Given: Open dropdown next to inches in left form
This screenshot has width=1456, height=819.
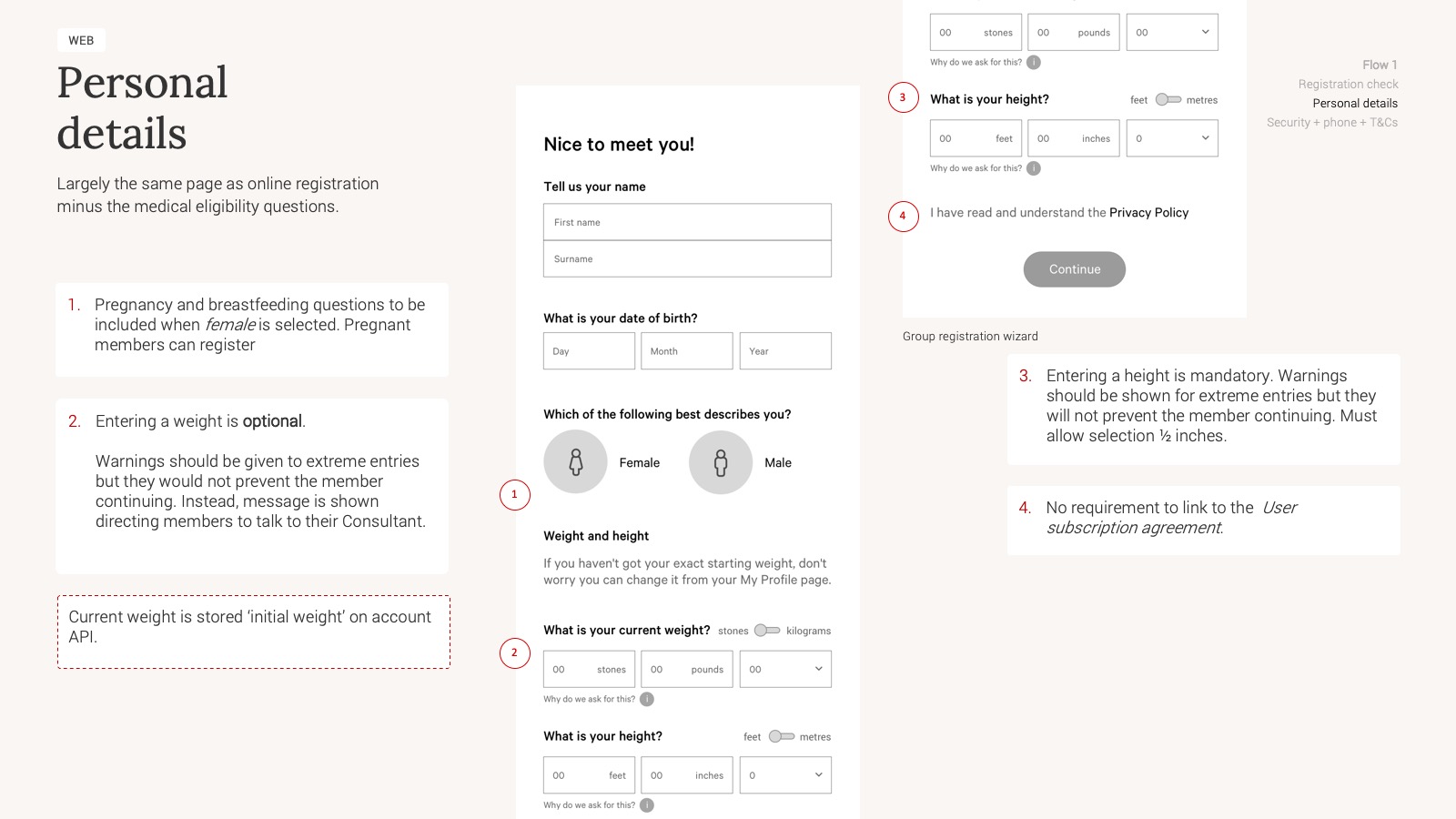Looking at the screenshot, I should coord(785,775).
